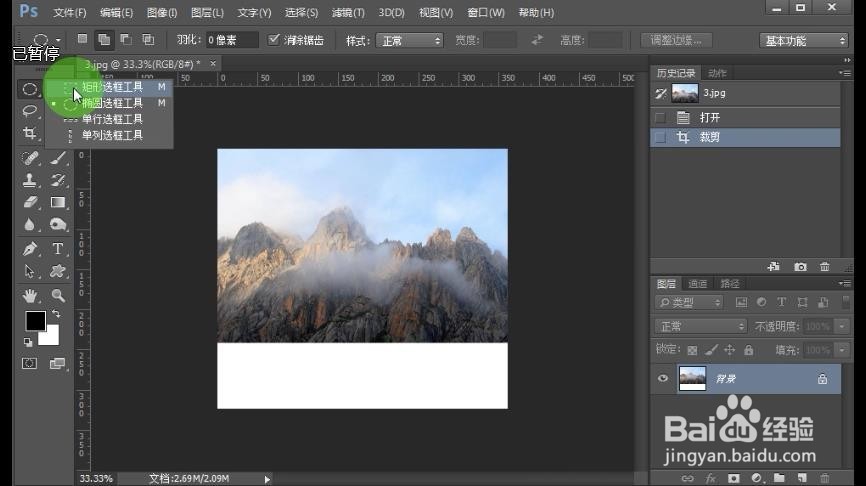Select the Brush tool
866x486 pixels.
[57, 159]
